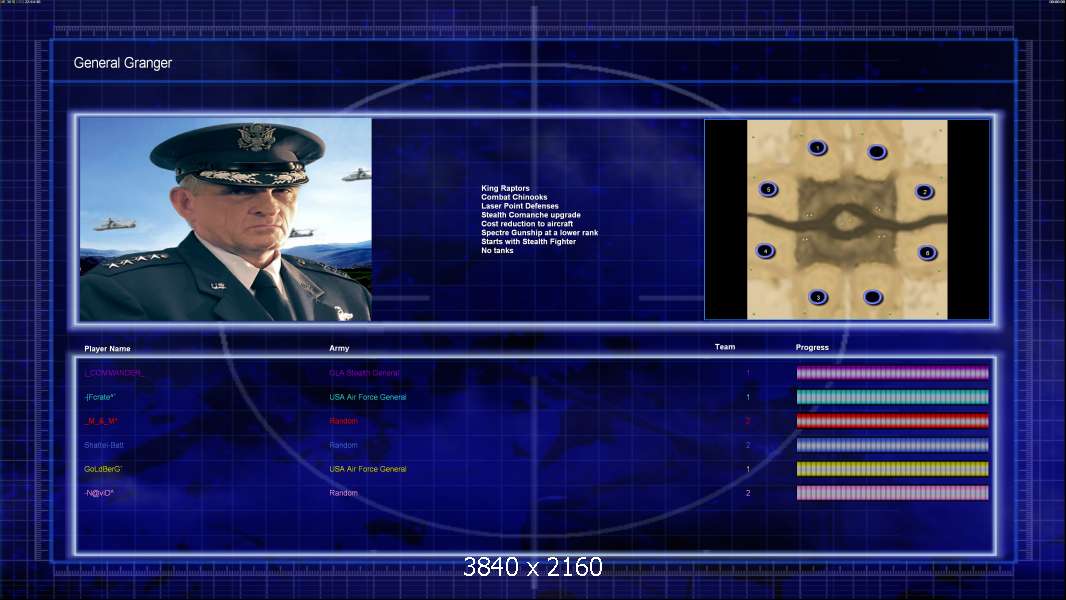
Task: Click Stealth Comanche upgrade line
Action: click(531, 215)
